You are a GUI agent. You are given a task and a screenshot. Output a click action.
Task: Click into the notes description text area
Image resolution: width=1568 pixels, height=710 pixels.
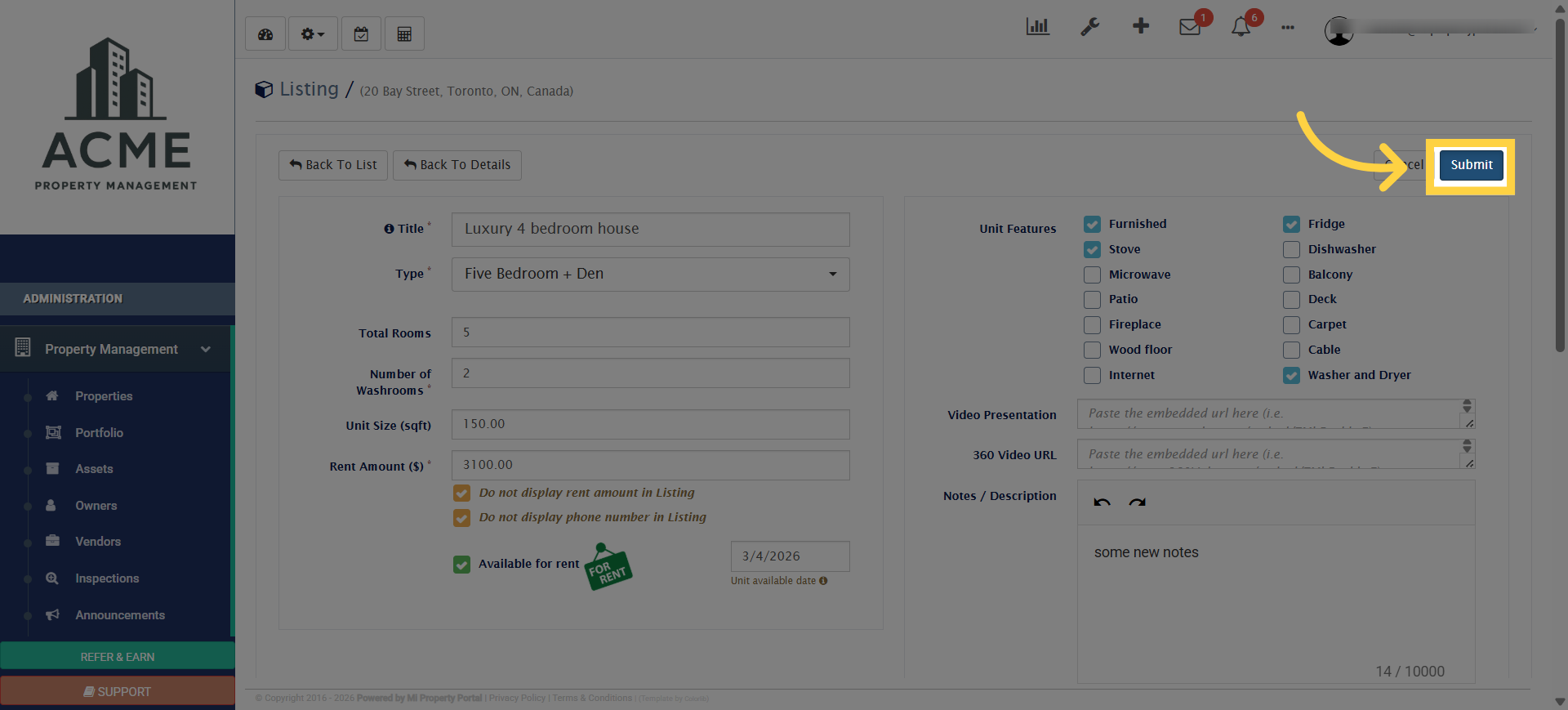click(1276, 605)
